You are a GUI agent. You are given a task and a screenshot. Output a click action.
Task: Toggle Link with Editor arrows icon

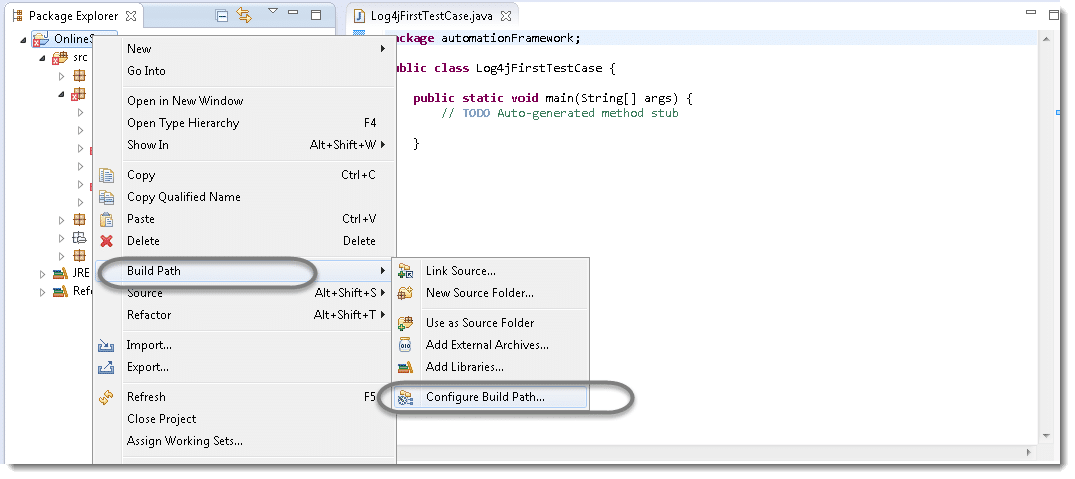pos(245,16)
